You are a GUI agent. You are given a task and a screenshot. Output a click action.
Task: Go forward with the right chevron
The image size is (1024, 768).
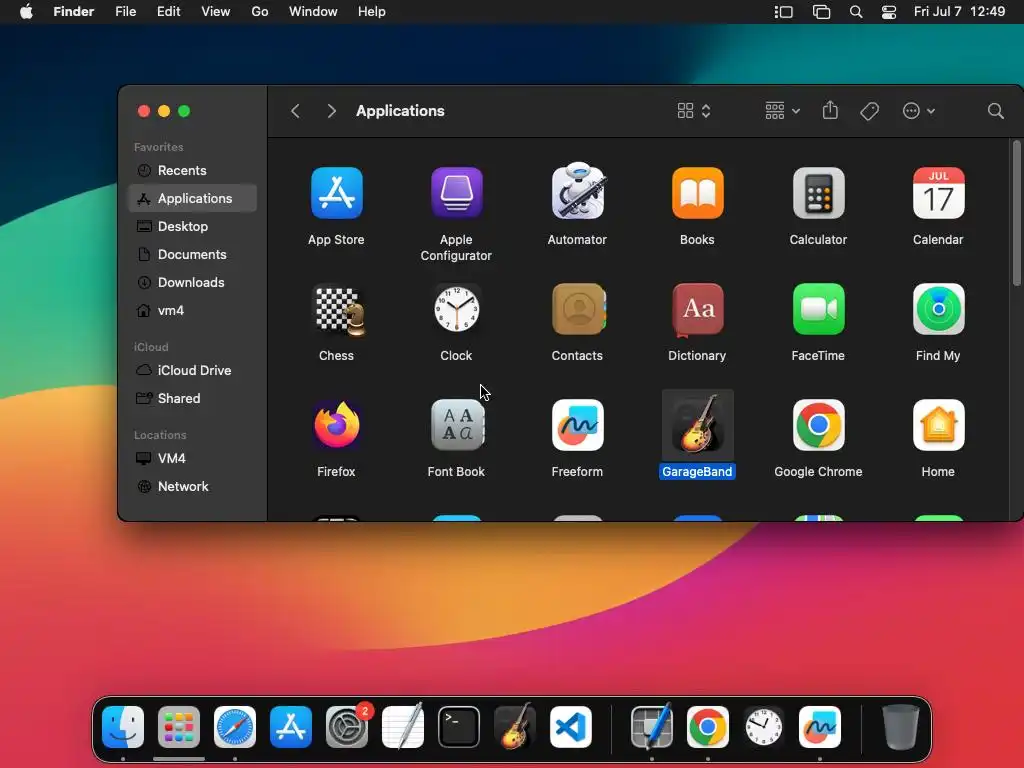point(331,111)
